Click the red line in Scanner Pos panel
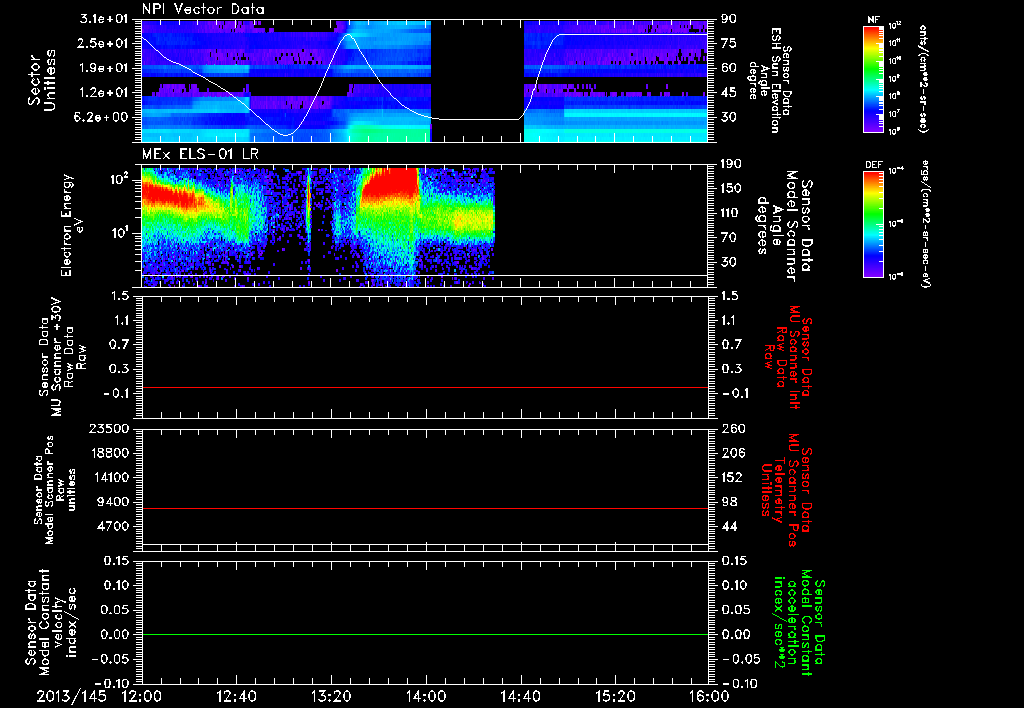 (425, 508)
